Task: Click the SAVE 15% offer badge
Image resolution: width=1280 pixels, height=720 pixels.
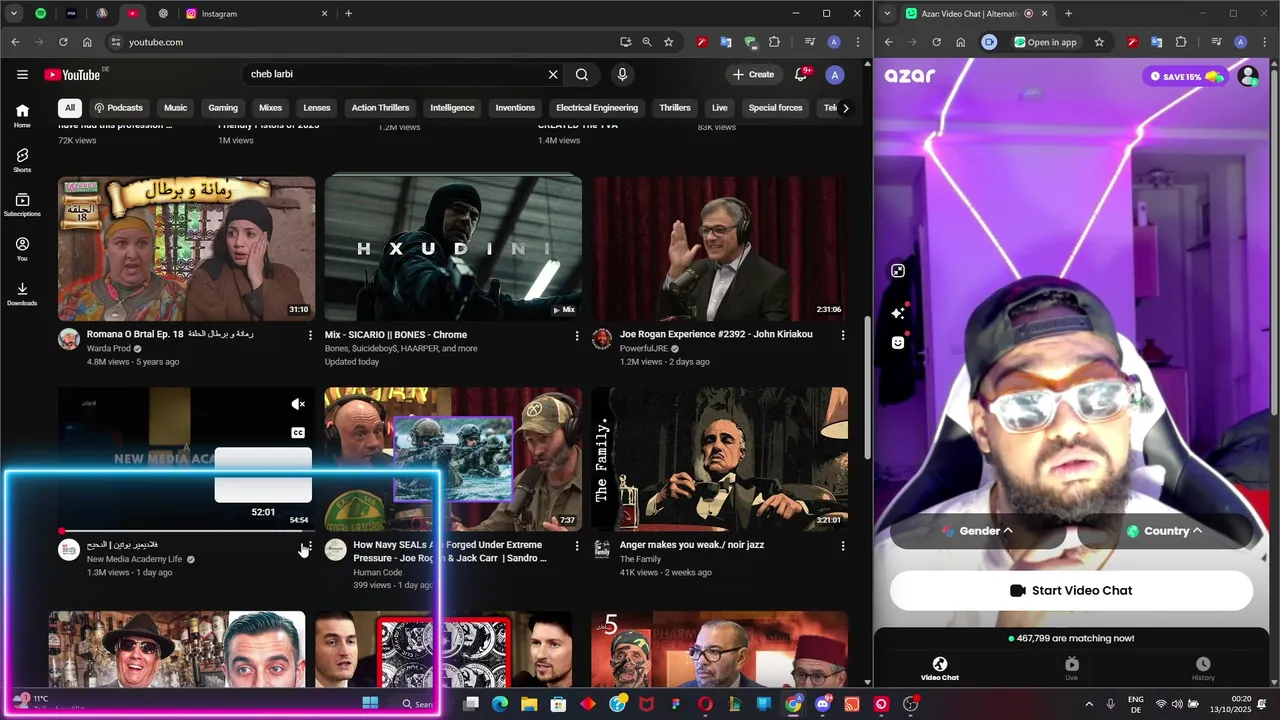Action: [x=1185, y=76]
